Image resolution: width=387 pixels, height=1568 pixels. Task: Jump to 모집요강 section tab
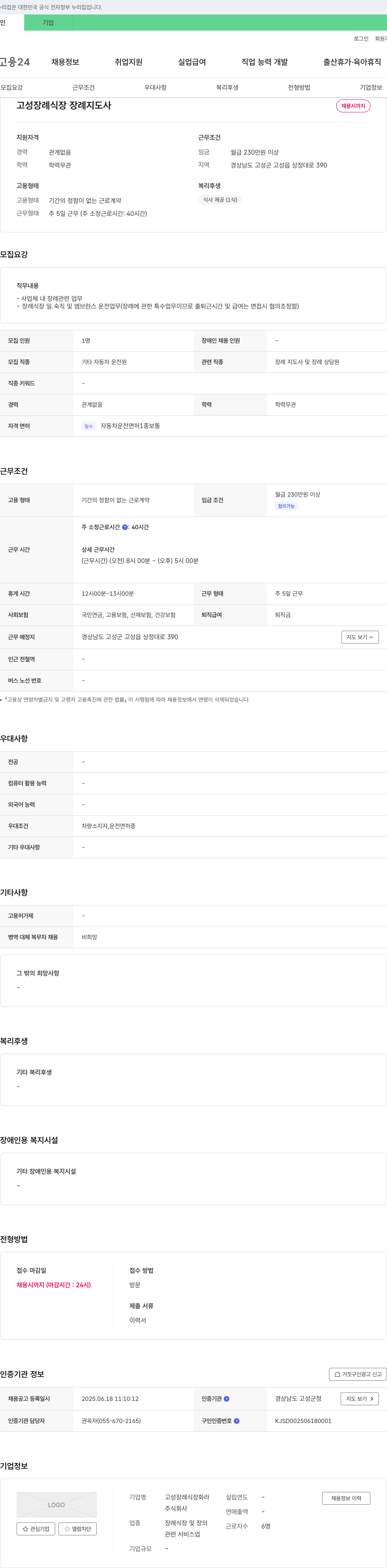(x=12, y=88)
